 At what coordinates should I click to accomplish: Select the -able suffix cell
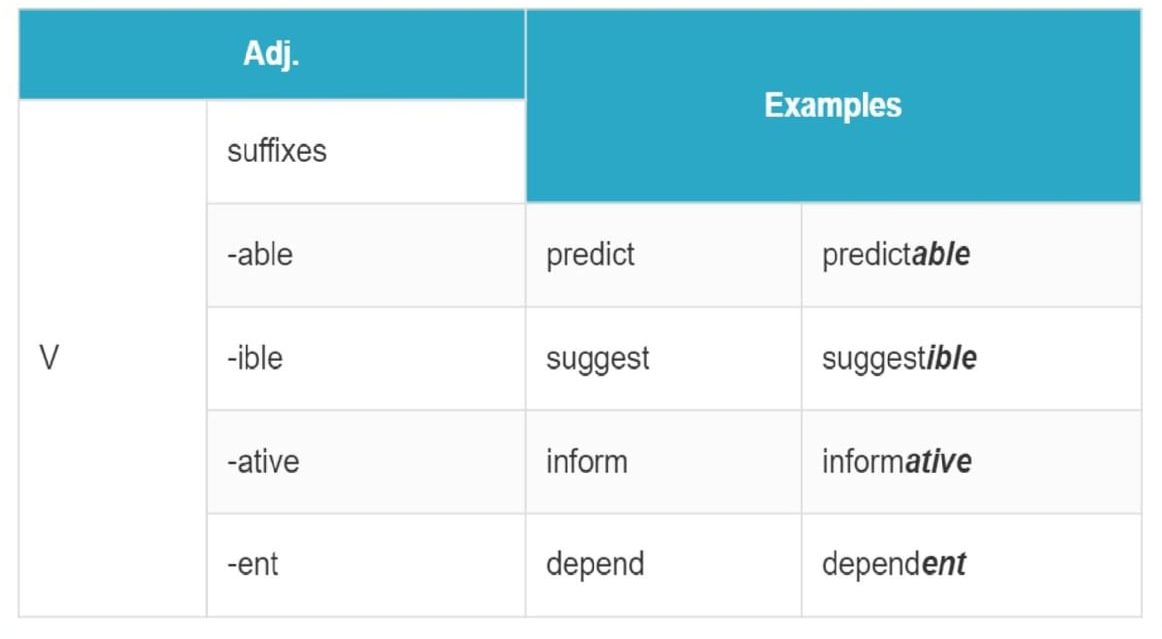click(x=366, y=255)
